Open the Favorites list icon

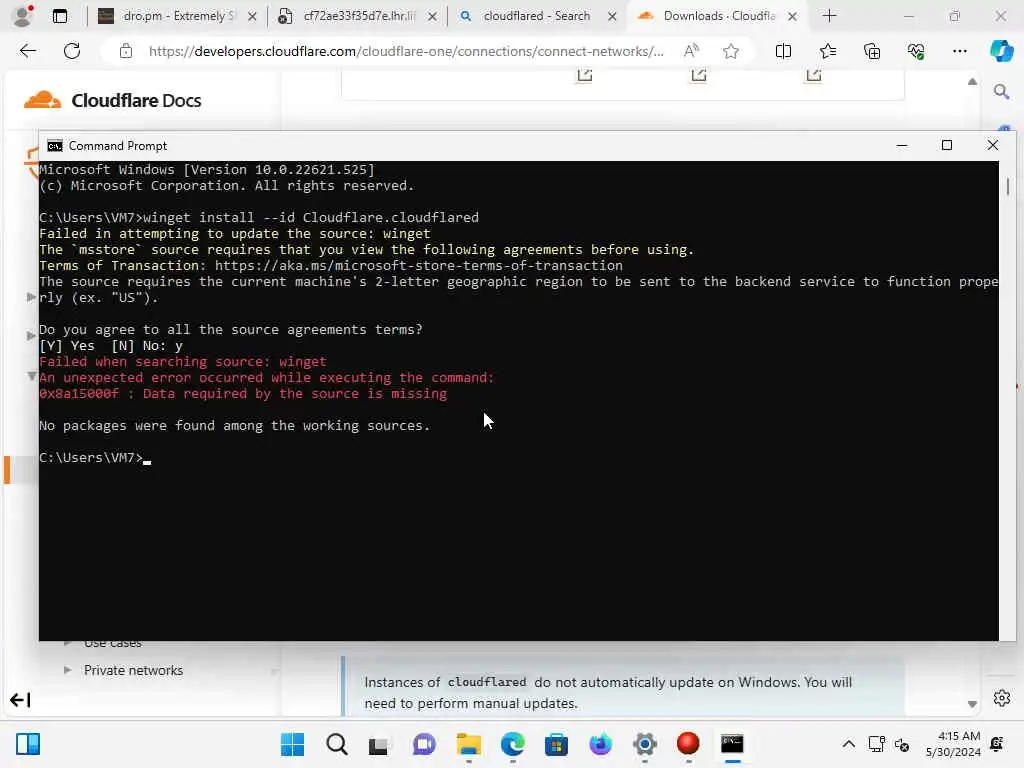coord(827,51)
